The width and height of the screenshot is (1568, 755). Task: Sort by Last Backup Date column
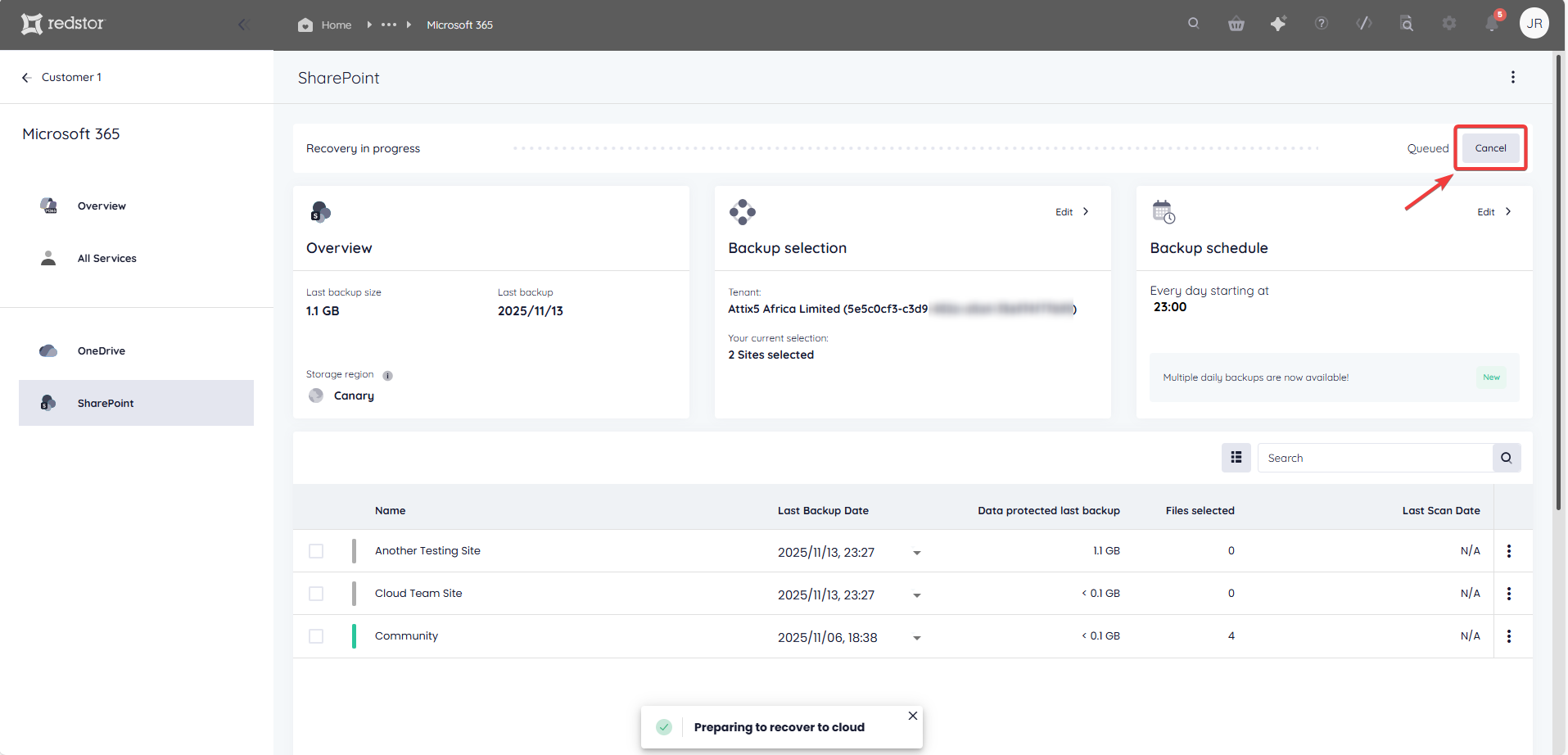point(823,510)
